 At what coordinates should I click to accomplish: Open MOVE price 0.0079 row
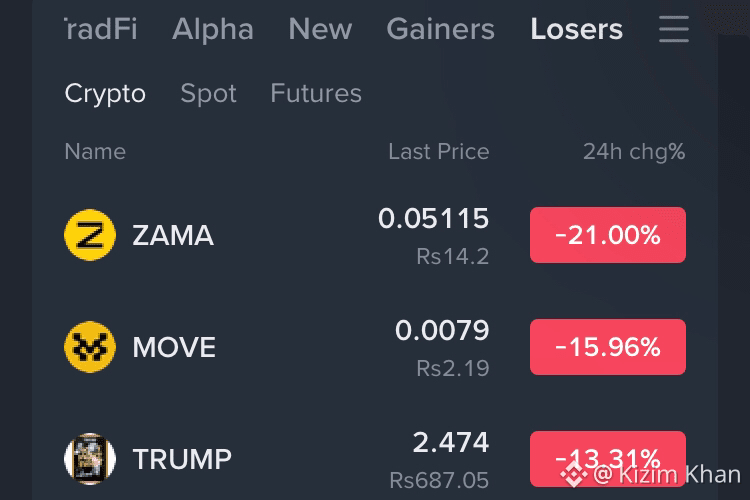tap(375, 347)
